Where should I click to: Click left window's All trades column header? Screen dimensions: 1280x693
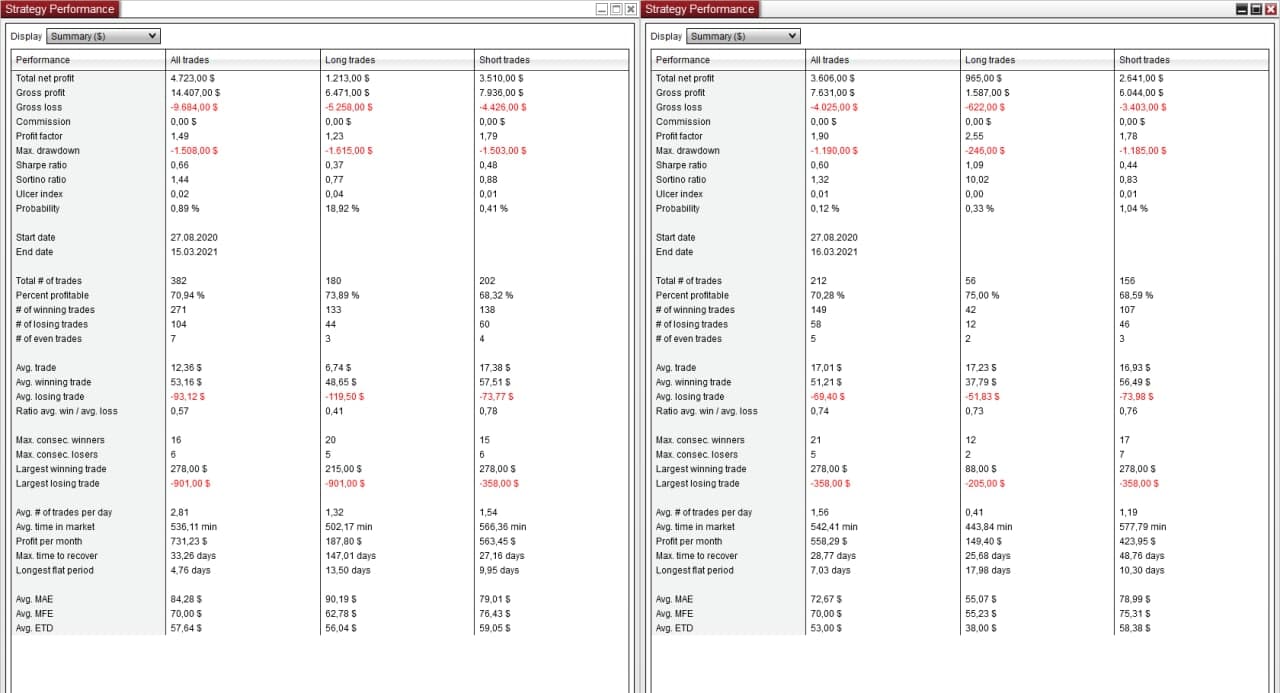(190, 60)
